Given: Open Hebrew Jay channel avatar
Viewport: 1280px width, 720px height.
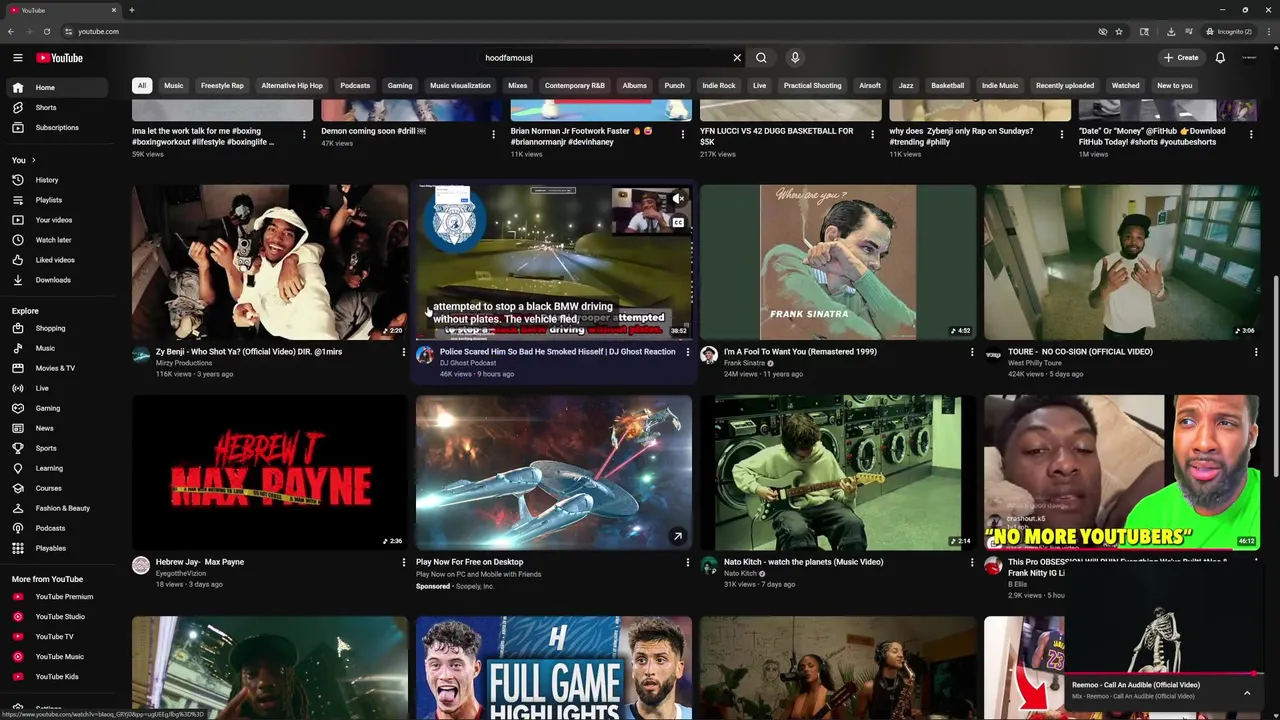Looking at the screenshot, I should pyautogui.click(x=141, y=566).
